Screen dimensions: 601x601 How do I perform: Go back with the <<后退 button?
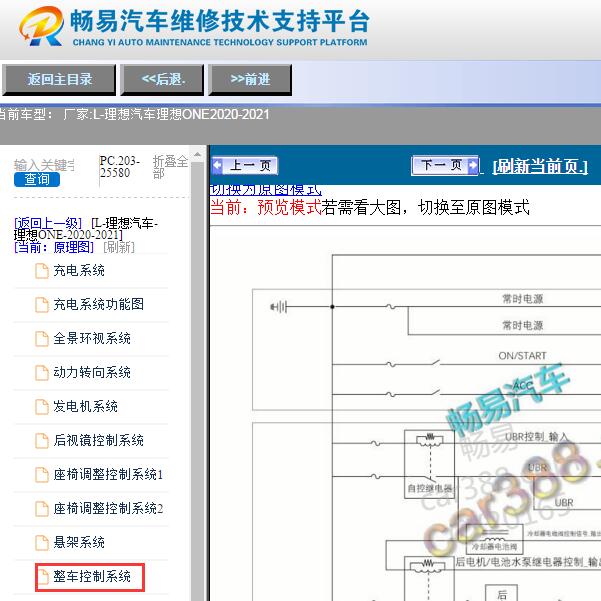(162, 80)
